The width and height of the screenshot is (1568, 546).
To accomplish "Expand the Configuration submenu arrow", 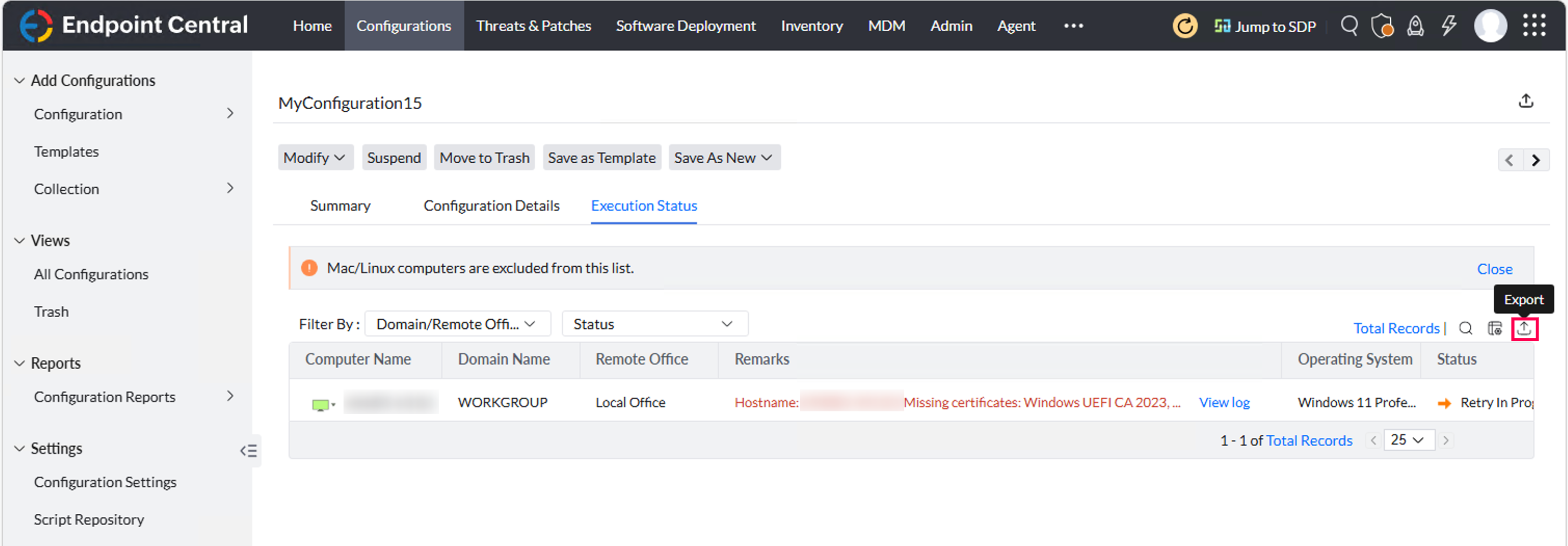I will click(x=230, y=114).
